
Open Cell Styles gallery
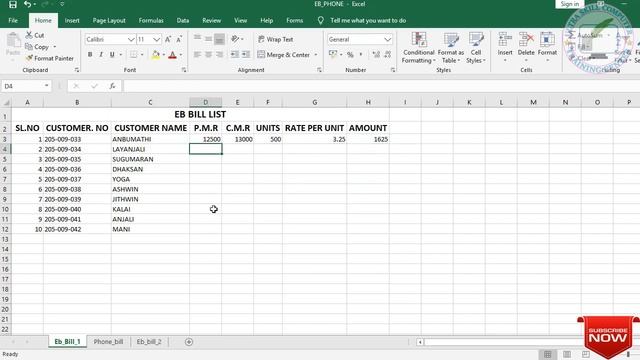click(x=476, y=48)
